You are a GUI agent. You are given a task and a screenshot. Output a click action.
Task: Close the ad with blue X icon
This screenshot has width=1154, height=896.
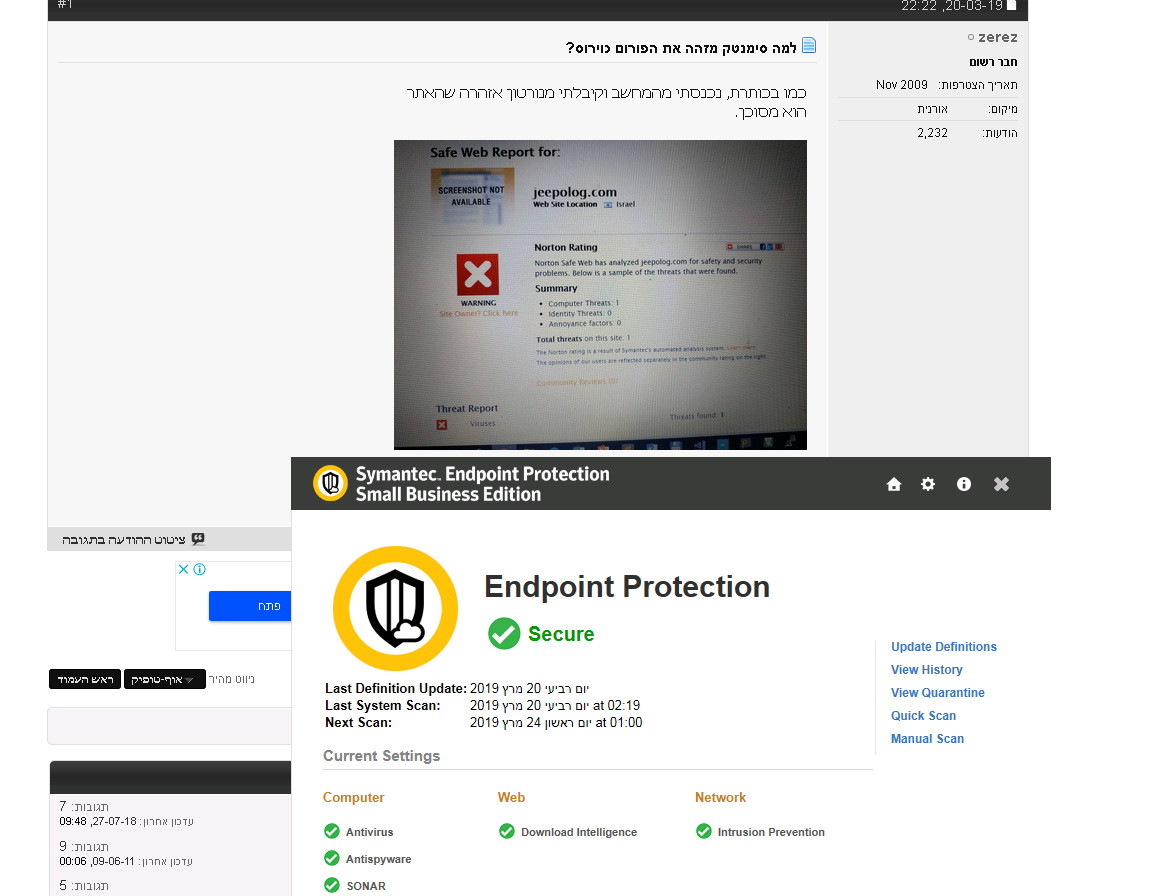coord(183,569)
